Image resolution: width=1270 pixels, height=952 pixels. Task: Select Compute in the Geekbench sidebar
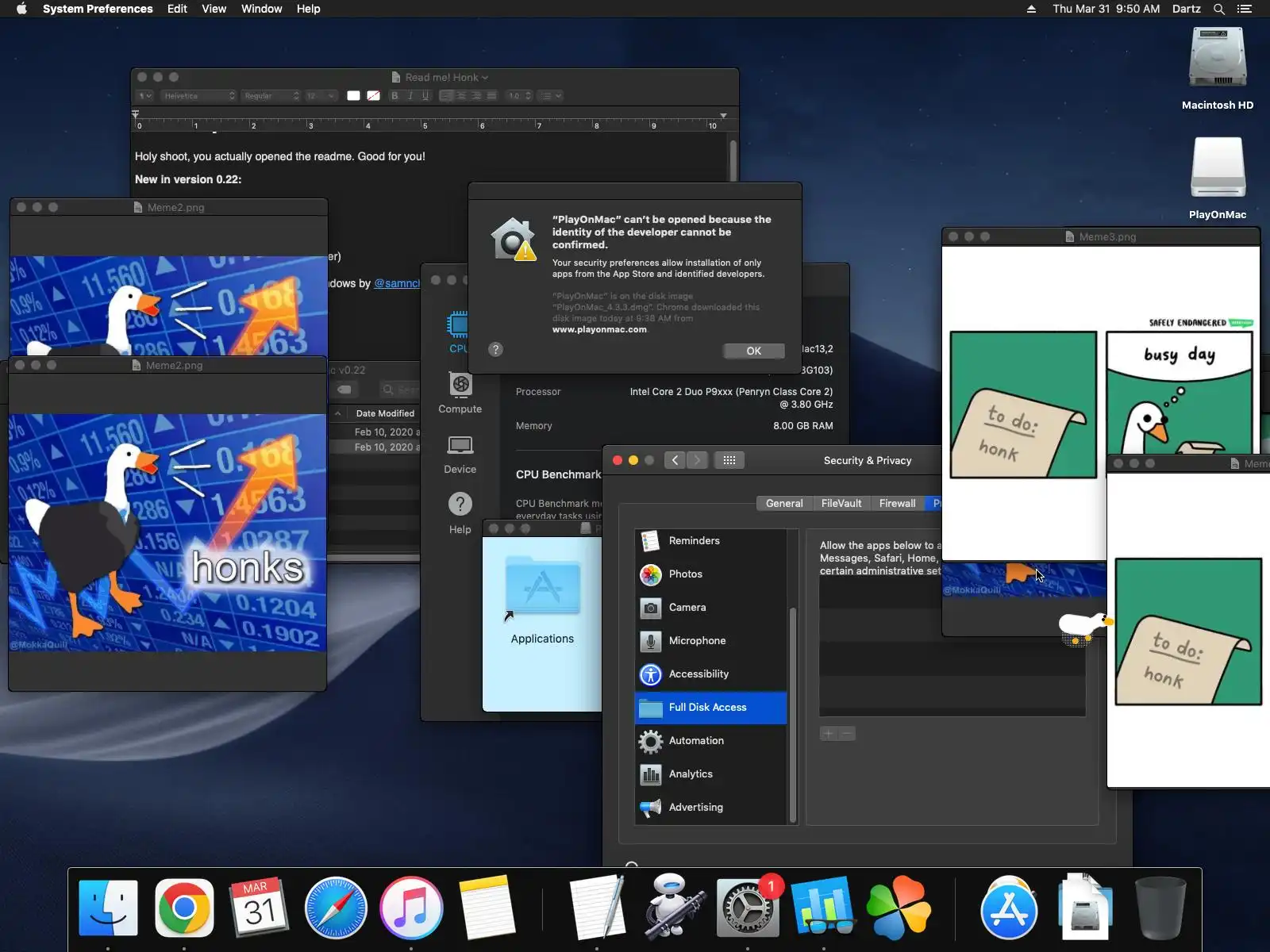460,394
